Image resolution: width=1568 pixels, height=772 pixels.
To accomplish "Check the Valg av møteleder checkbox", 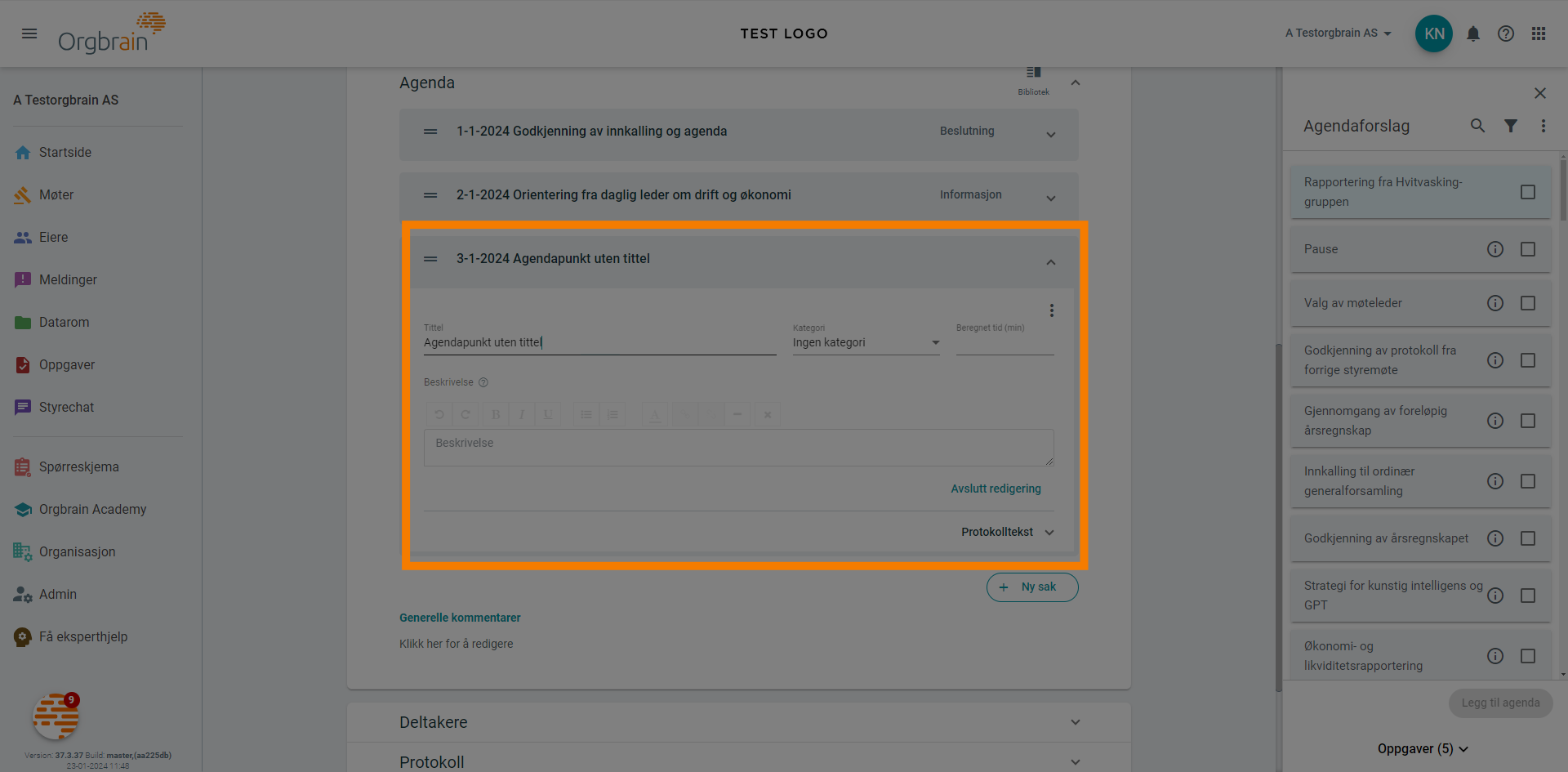I will (1528, 303).
